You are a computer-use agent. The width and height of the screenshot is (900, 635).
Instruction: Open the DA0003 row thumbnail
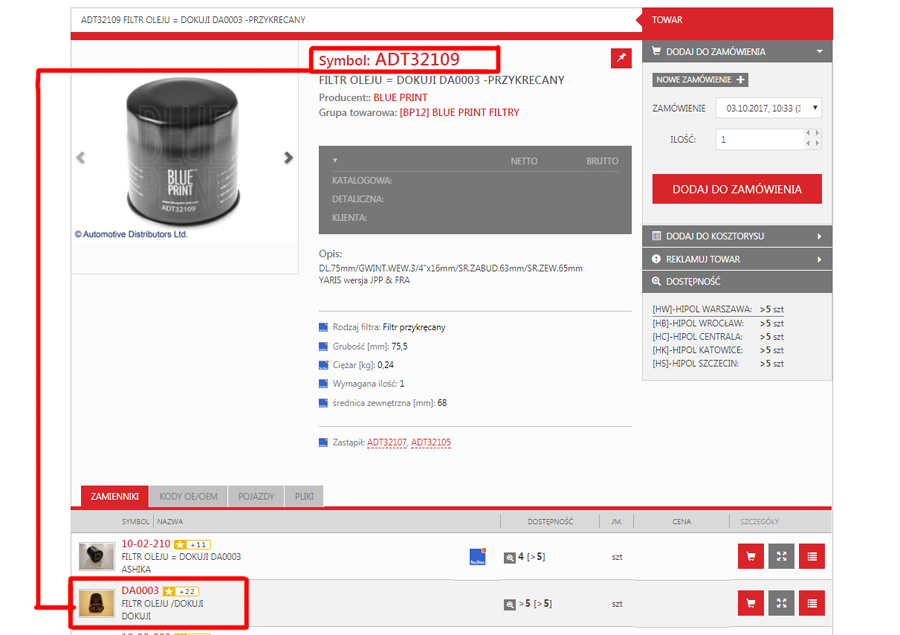point(96,603)
